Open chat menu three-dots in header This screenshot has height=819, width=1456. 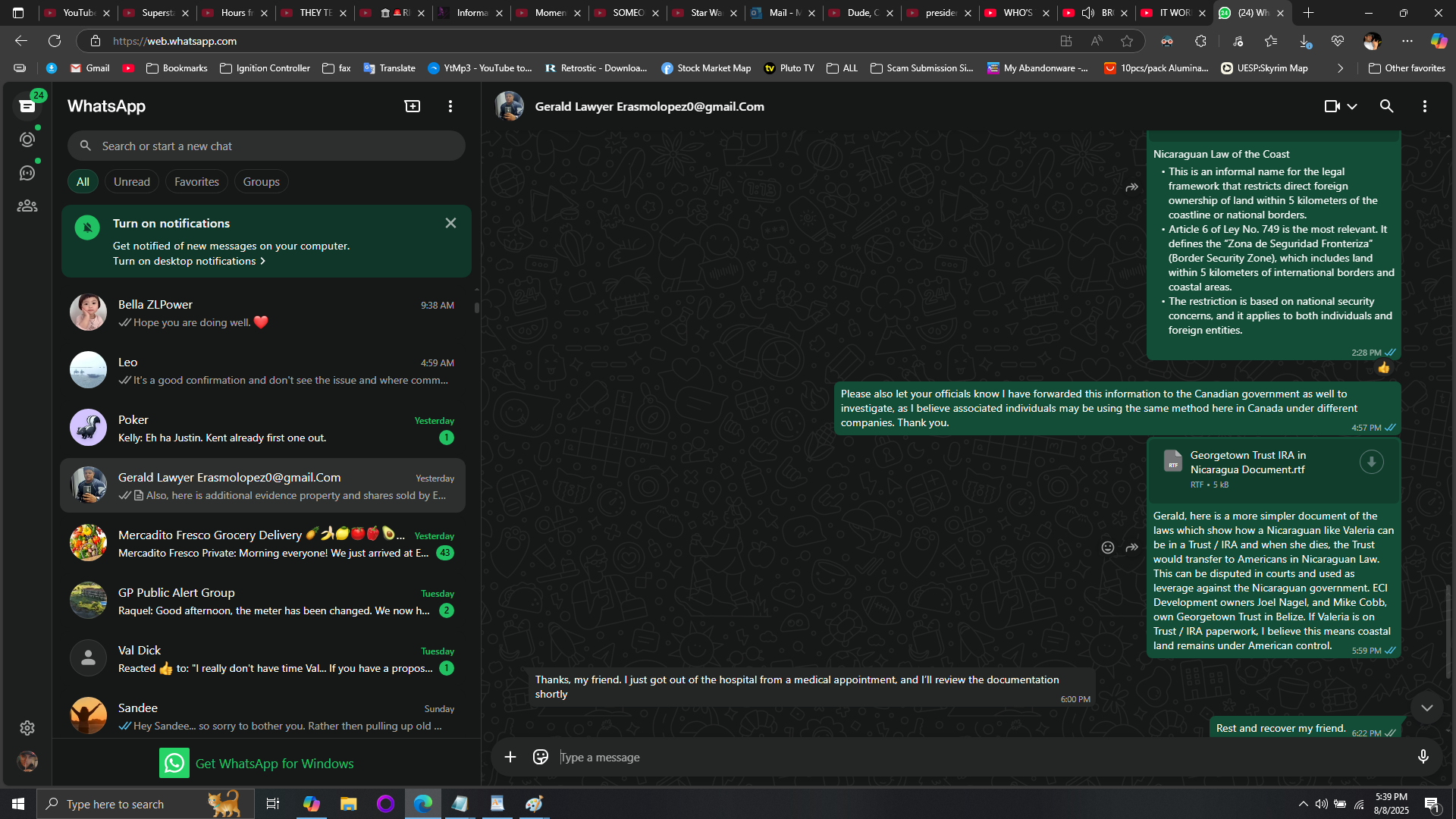tap(1424, 106)
